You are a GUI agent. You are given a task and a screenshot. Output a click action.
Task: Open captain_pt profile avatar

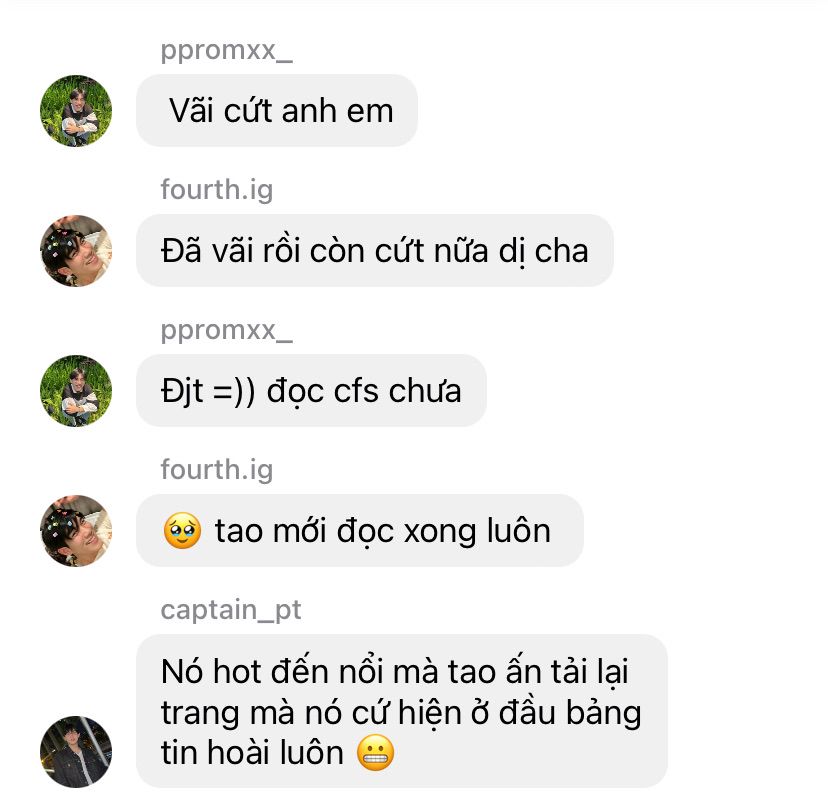pos(76,752)
